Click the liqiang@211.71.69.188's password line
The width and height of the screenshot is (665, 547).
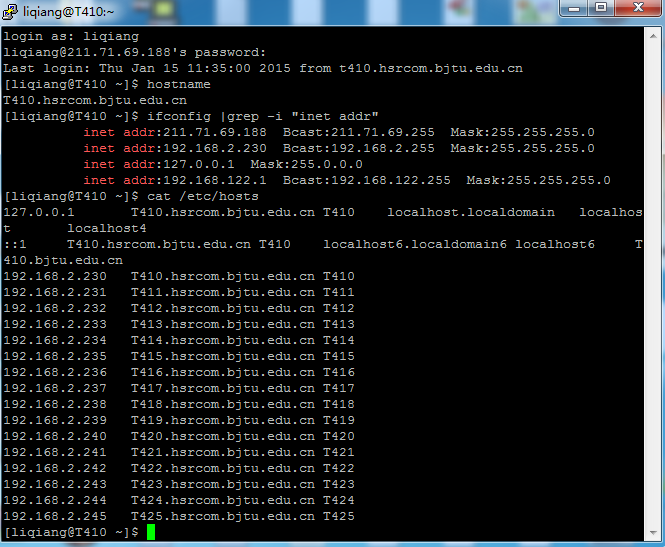pyautogui.click(x=134, y=53)
